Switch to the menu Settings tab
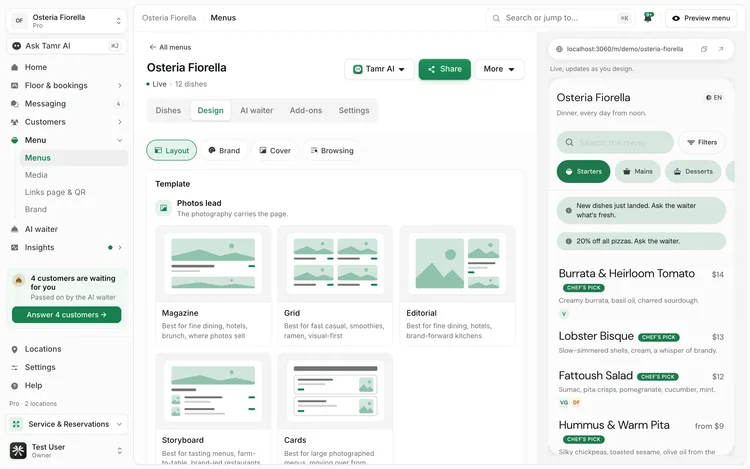The image size is (750, 469). click(354, 110)
